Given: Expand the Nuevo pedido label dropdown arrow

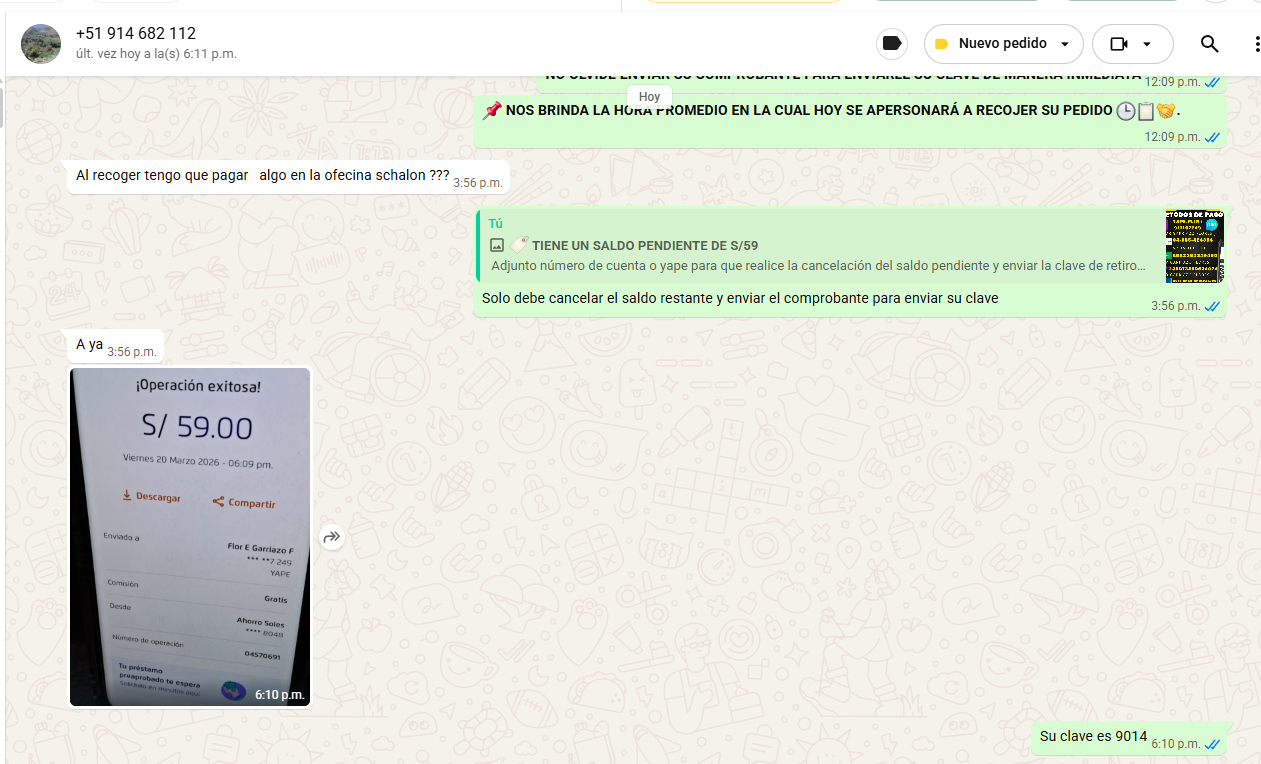Looking at the screenshot, I should (x=1064, y=44).
